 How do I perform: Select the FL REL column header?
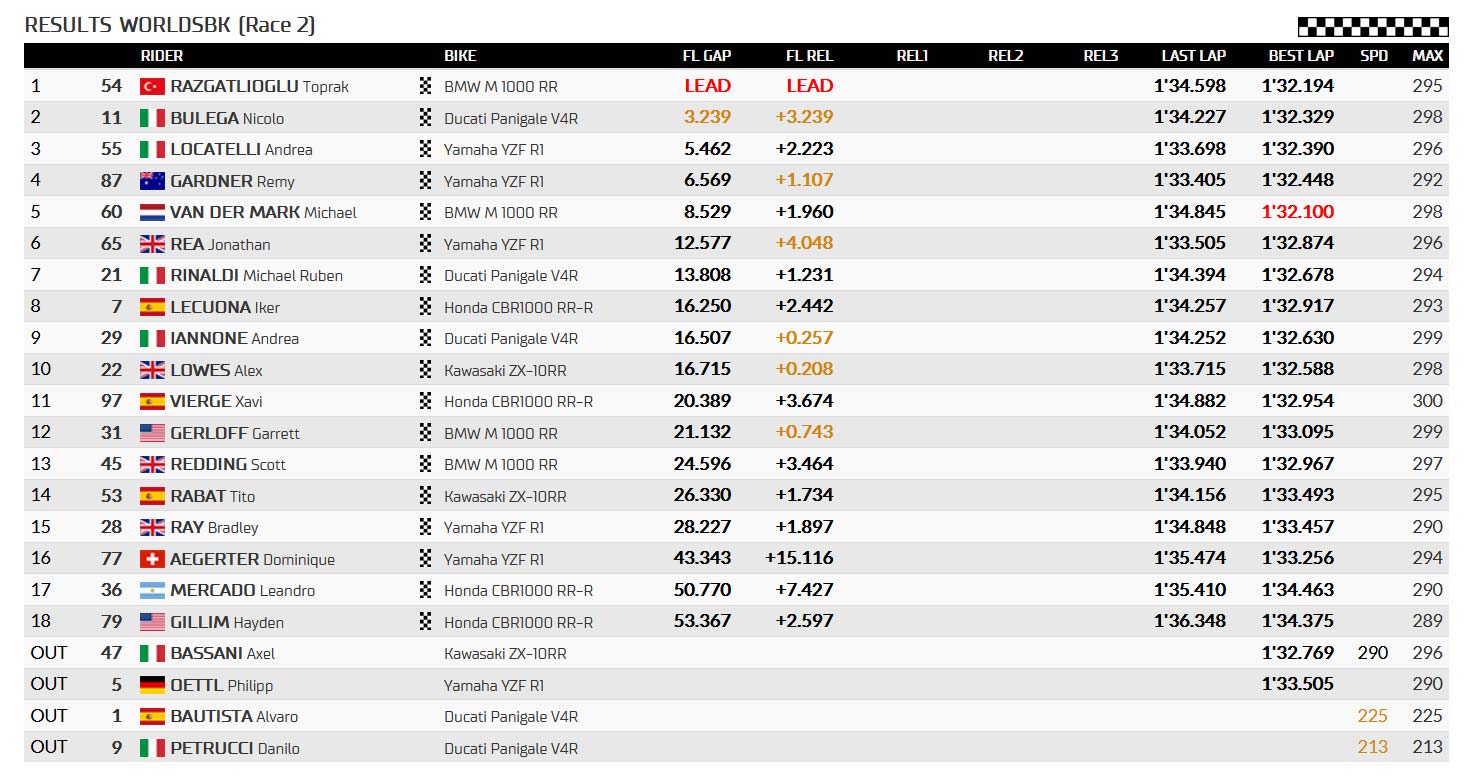pos(810,56)
